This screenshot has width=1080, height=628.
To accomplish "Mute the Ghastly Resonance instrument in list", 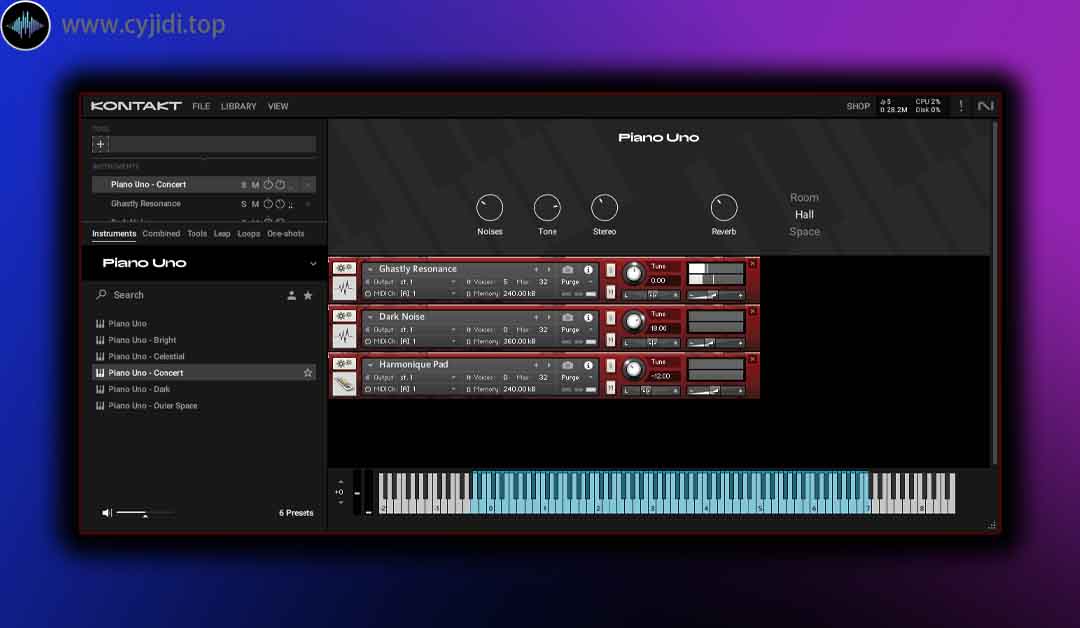I will point(255,204).
